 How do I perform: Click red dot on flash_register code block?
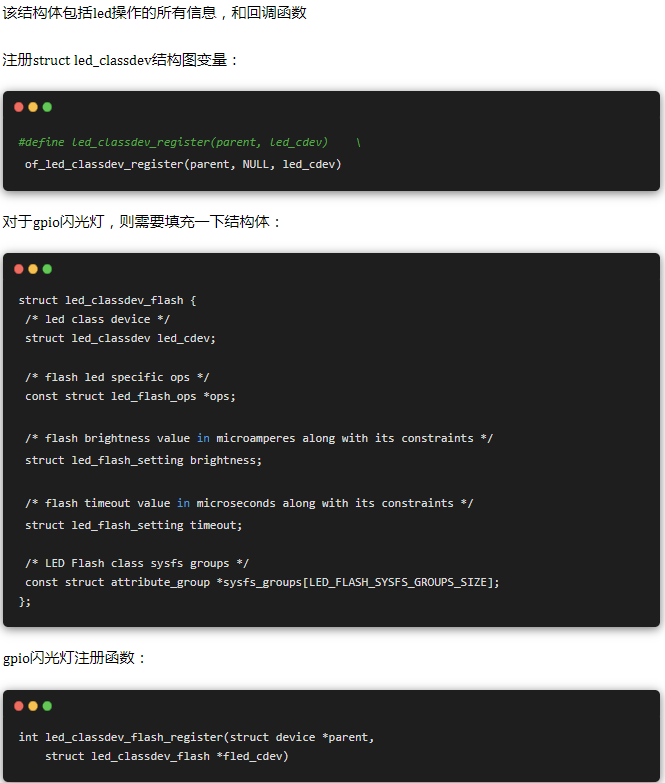pyautogui.click(x=19, y=706)
